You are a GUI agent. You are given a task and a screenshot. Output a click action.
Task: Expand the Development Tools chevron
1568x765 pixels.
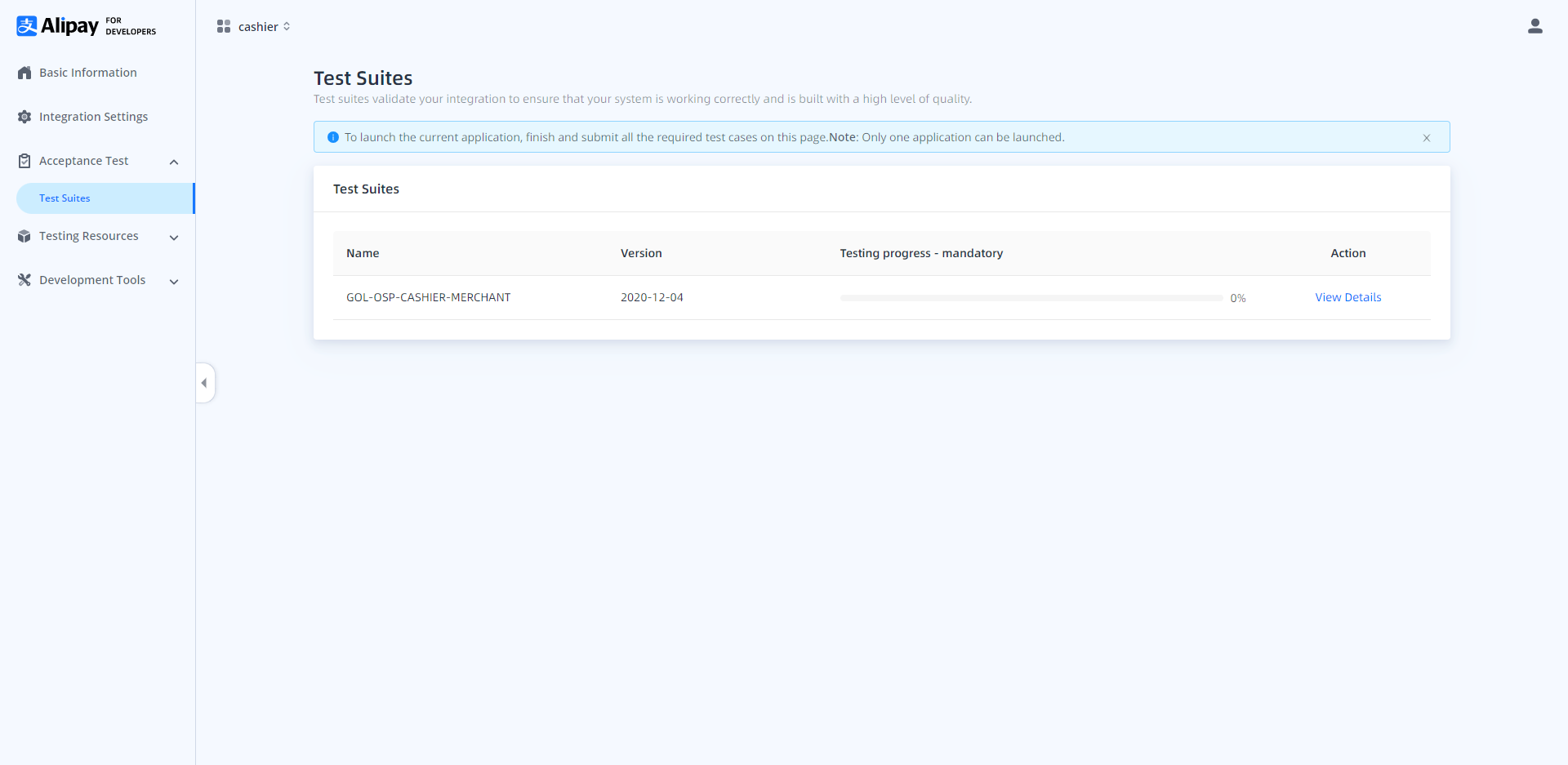174,282
